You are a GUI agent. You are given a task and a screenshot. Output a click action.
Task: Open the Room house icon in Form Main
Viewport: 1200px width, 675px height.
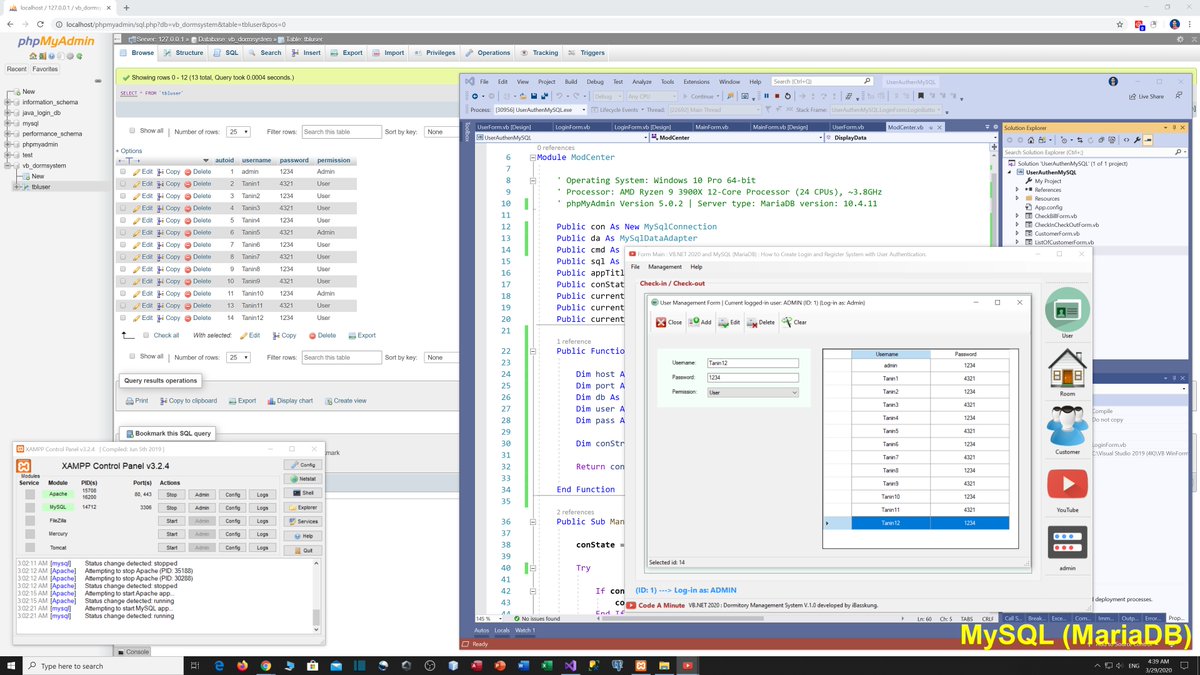coord(1067,368)
